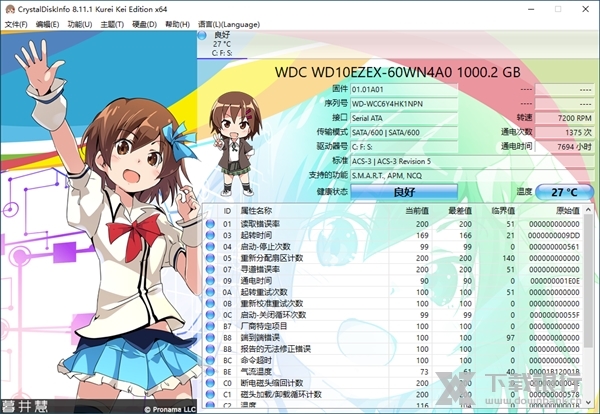This screenshot has height=414, width=600.
Task: Click status orb for 0B 重新校准重试次数
Action: tap(210, 303)
